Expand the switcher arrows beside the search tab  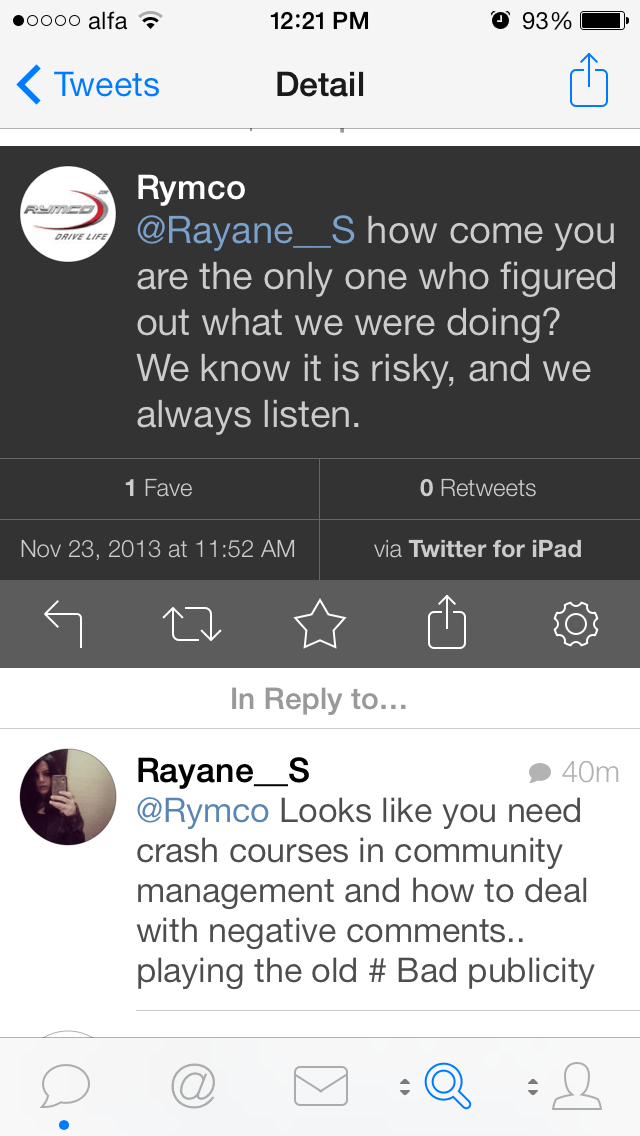point(404,1086)
